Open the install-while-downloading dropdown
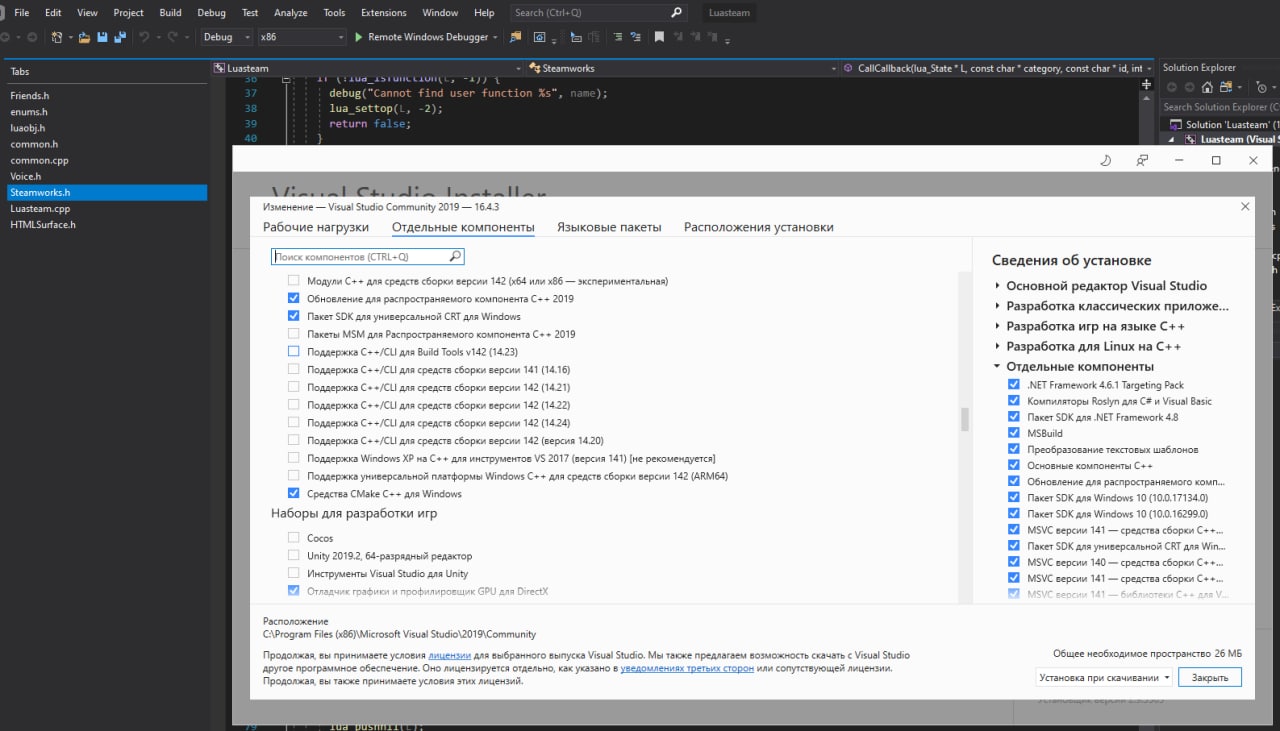This screenshot has height=731, width=1280. (x=1104, y=677)
